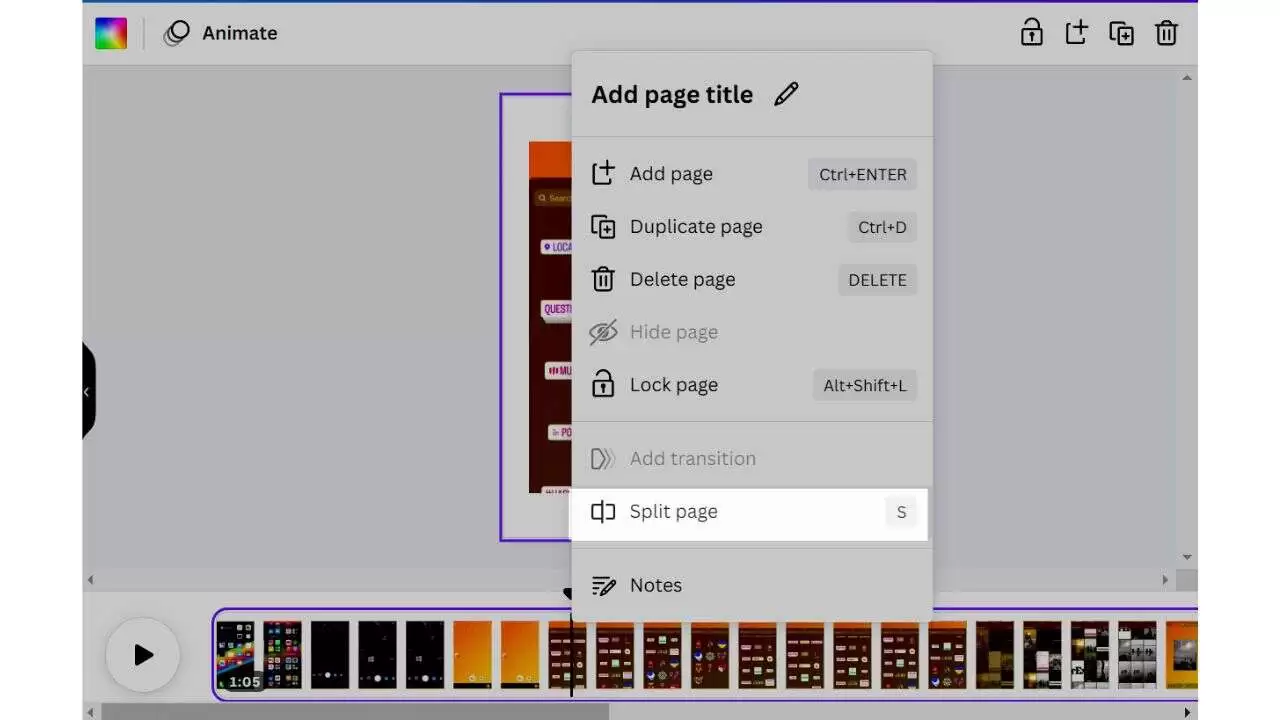Image resolution: width=1280 pixels, height=720 pixels.
Task: Choose Duplicate page menu entry
Action: click(752, 227)
